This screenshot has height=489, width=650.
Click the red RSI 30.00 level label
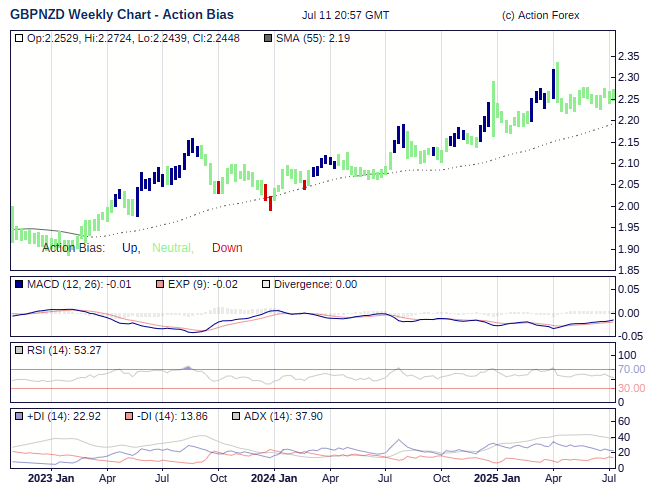point(631,388)
